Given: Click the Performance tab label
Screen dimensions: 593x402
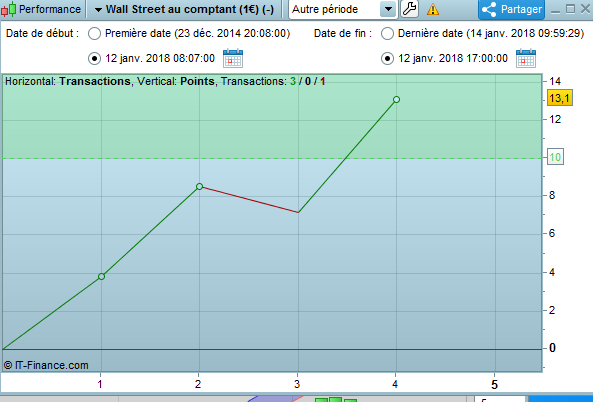Looking at the screenshot, I should [x=50, y=9].
